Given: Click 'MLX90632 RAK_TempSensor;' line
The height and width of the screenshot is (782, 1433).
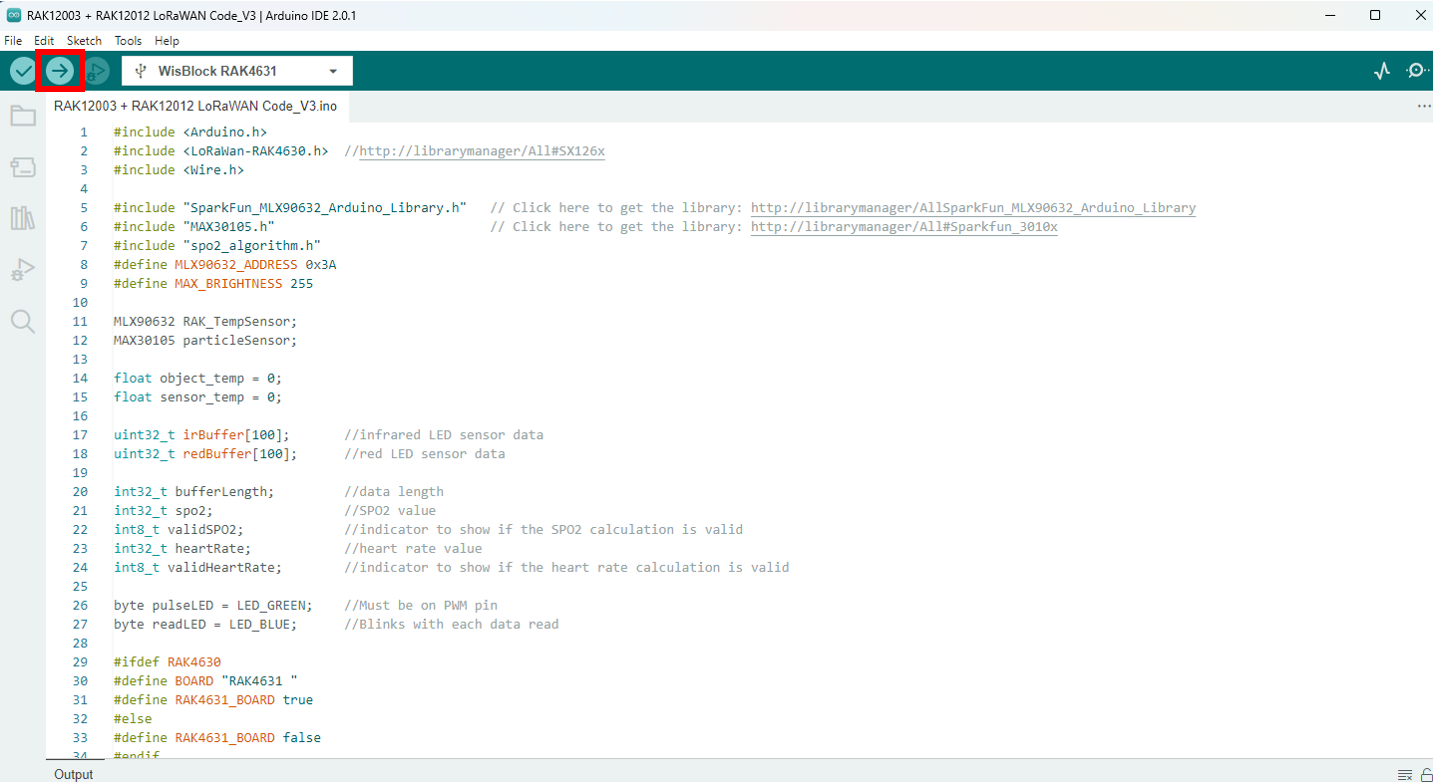Looking at the screenshot, I should click(205, 321).
